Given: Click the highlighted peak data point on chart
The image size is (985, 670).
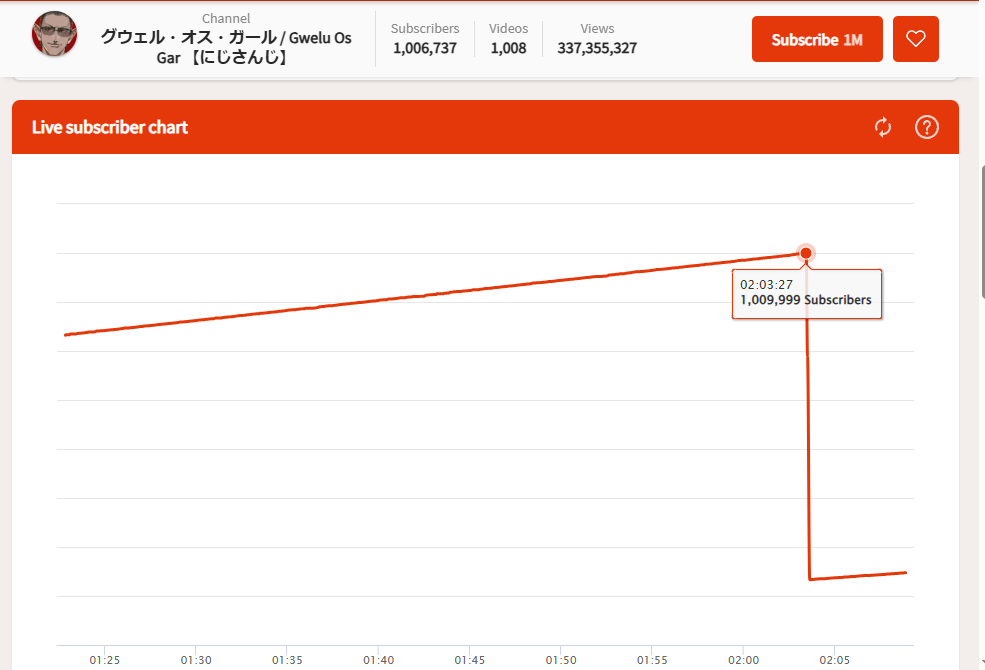Looking at the screenshot, I should pos(806,253).
